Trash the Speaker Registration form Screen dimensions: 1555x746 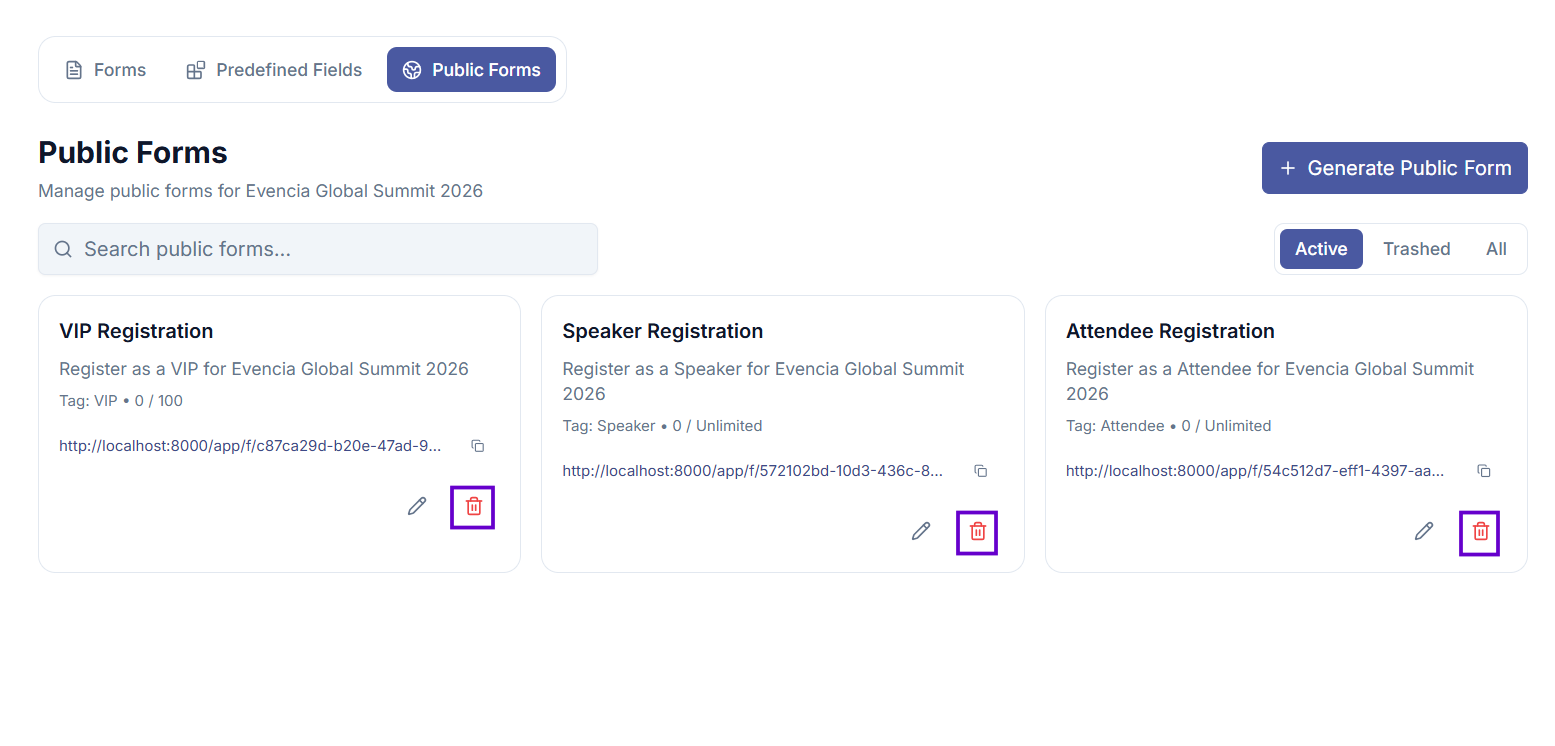pyautogui.click(x=977, y=532)
